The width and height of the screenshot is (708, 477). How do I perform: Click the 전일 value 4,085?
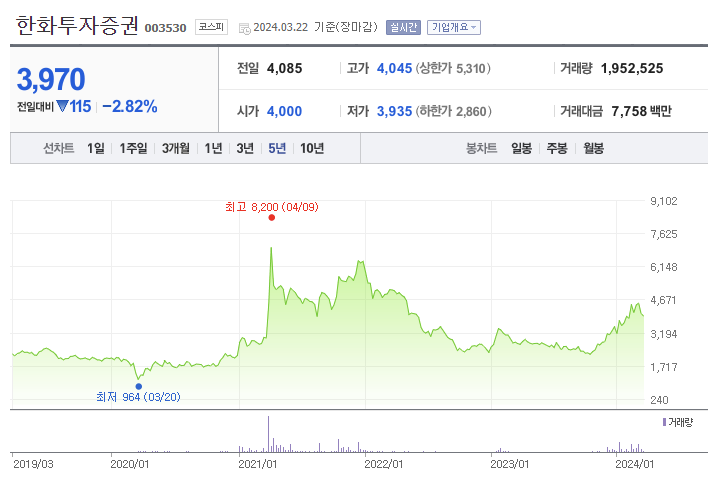pos(284,69)
